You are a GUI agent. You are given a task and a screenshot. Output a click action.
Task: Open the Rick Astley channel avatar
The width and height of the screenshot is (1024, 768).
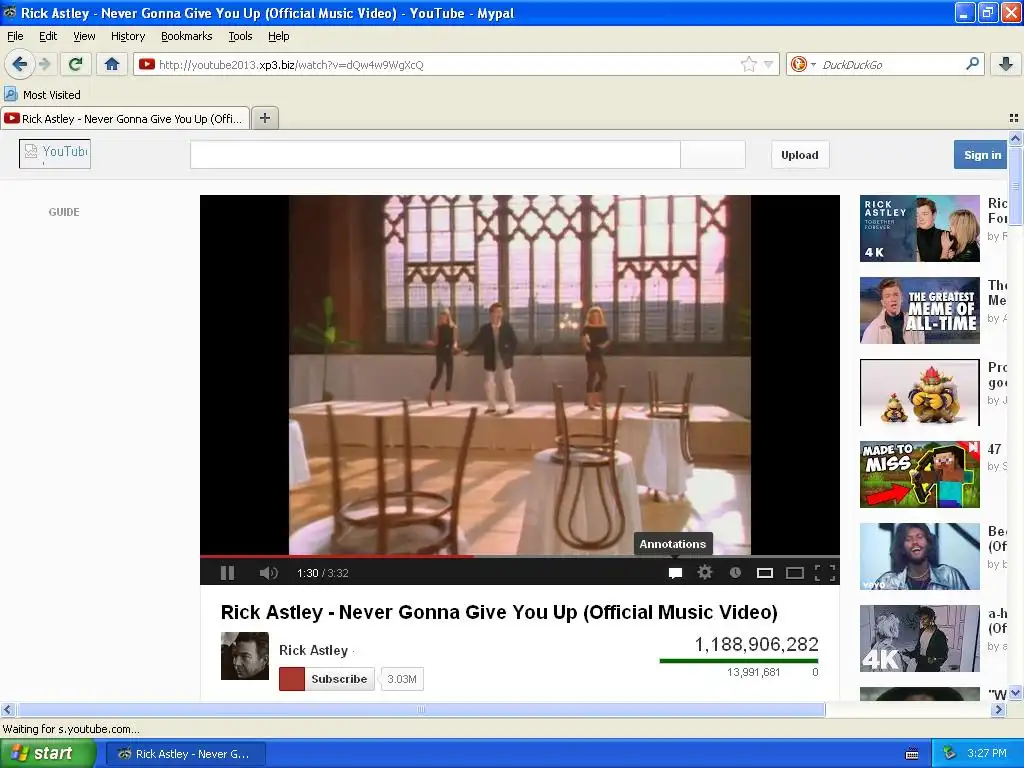click(244, 656)
